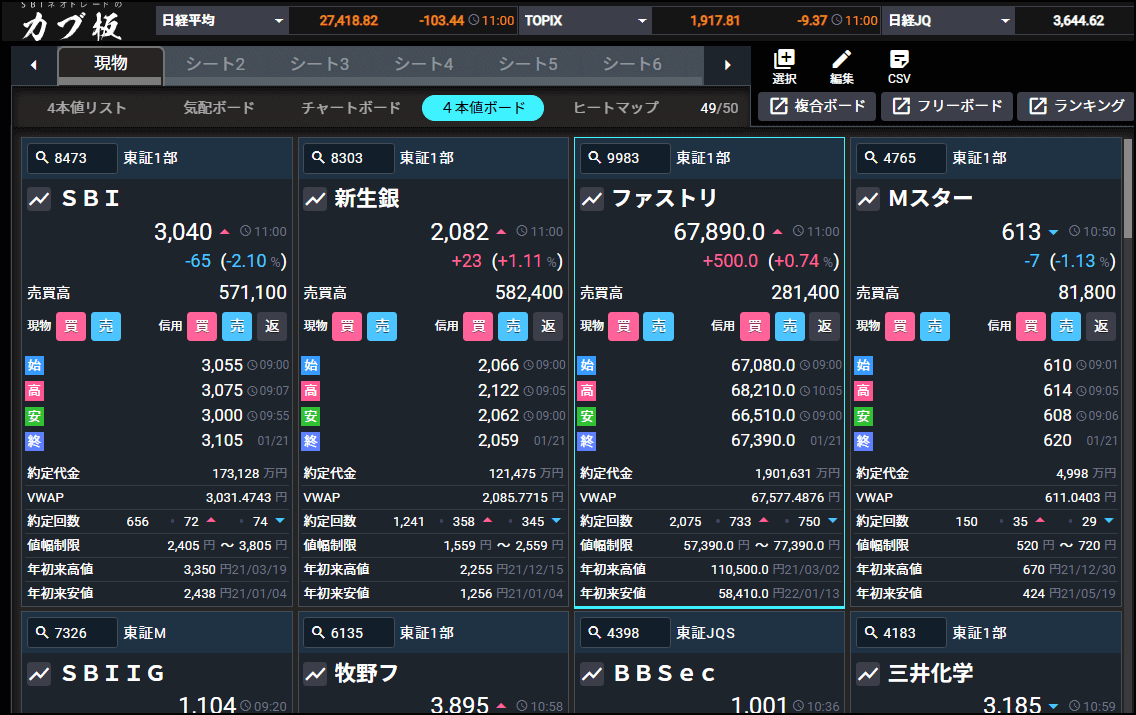Open the chart icon next to BBSec

(x=592, y=674)
